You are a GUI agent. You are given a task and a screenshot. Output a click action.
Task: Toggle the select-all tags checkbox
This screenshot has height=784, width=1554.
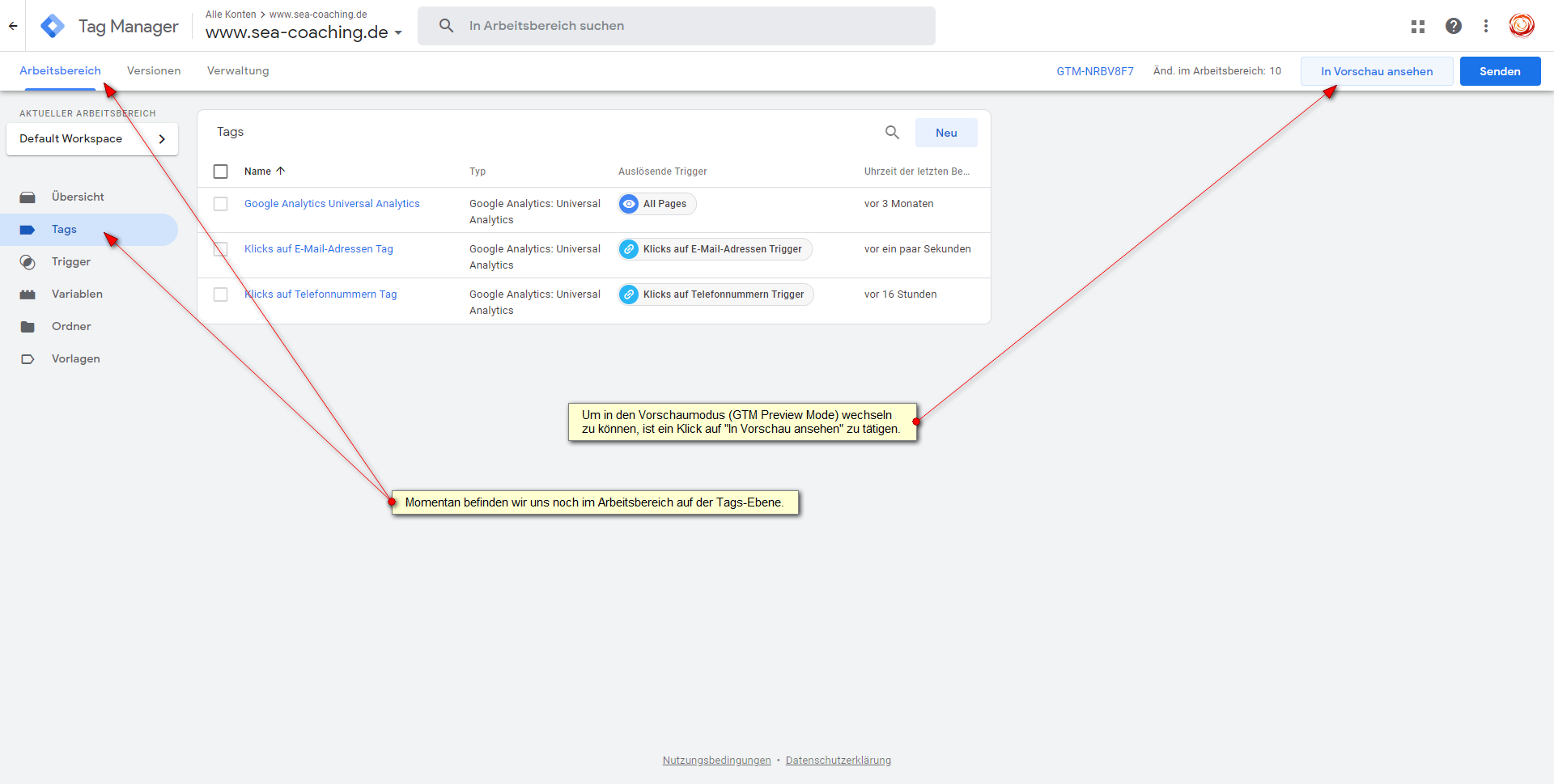220,172
